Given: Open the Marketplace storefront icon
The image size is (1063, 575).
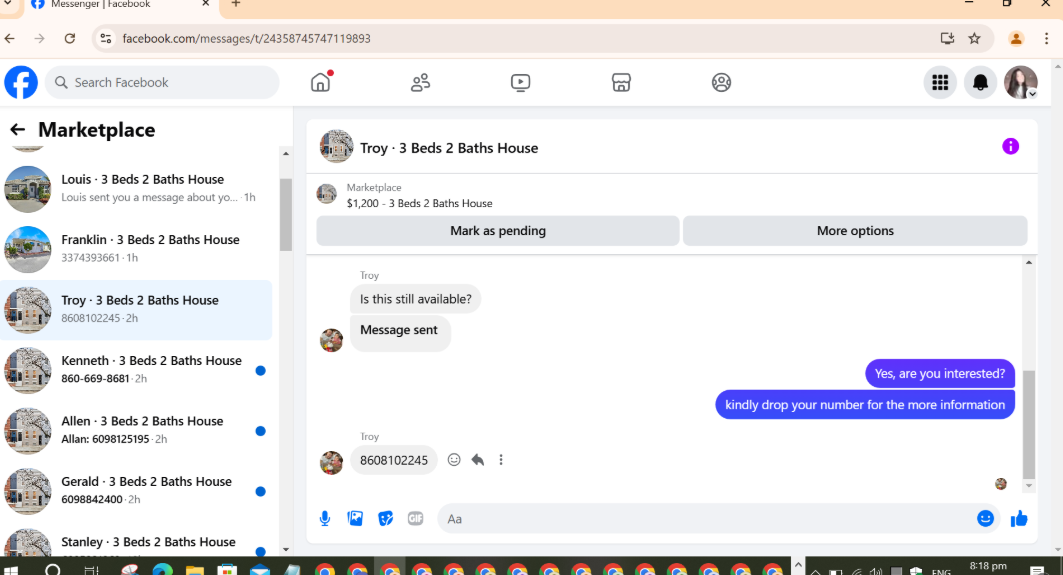Looking at the screenshot, I should 621,83.
